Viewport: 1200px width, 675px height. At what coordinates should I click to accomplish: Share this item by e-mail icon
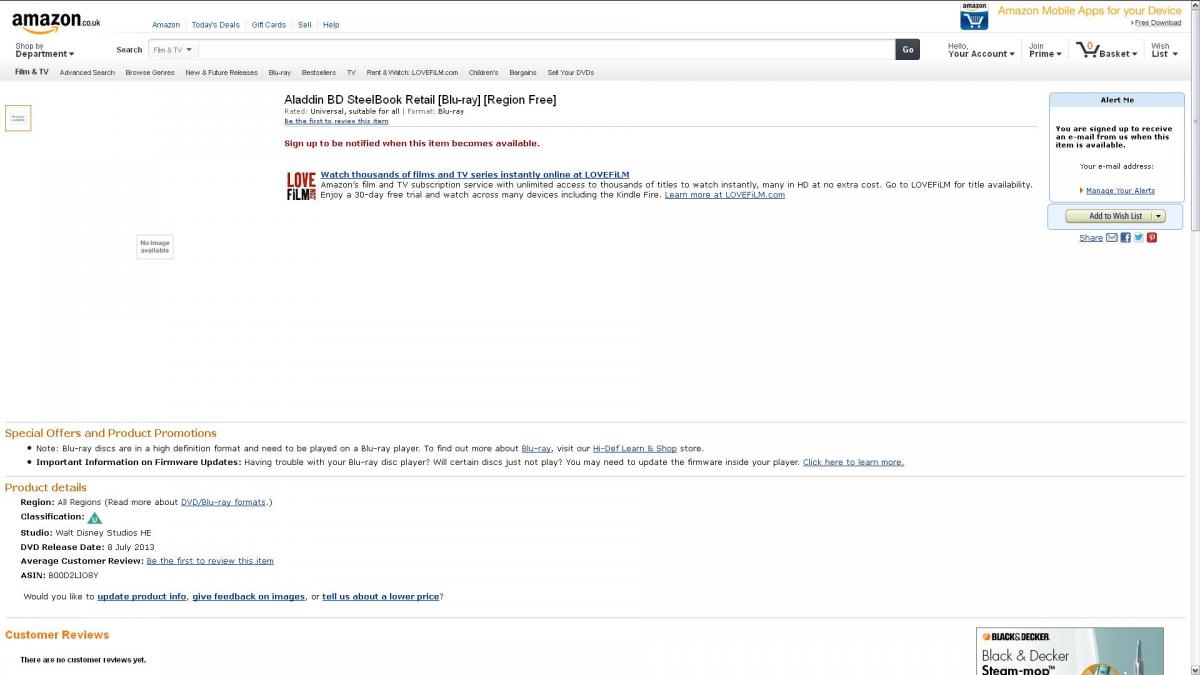coord(1111,238)
